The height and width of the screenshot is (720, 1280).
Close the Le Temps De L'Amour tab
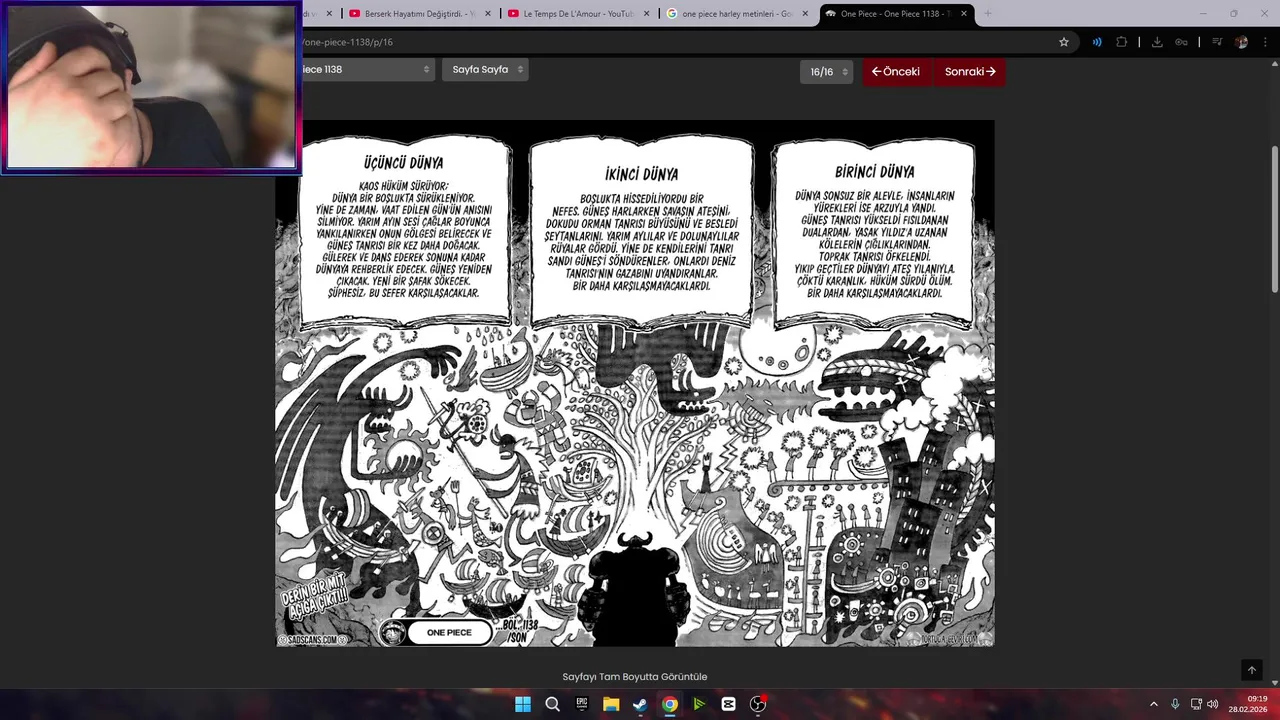(646, 14)
